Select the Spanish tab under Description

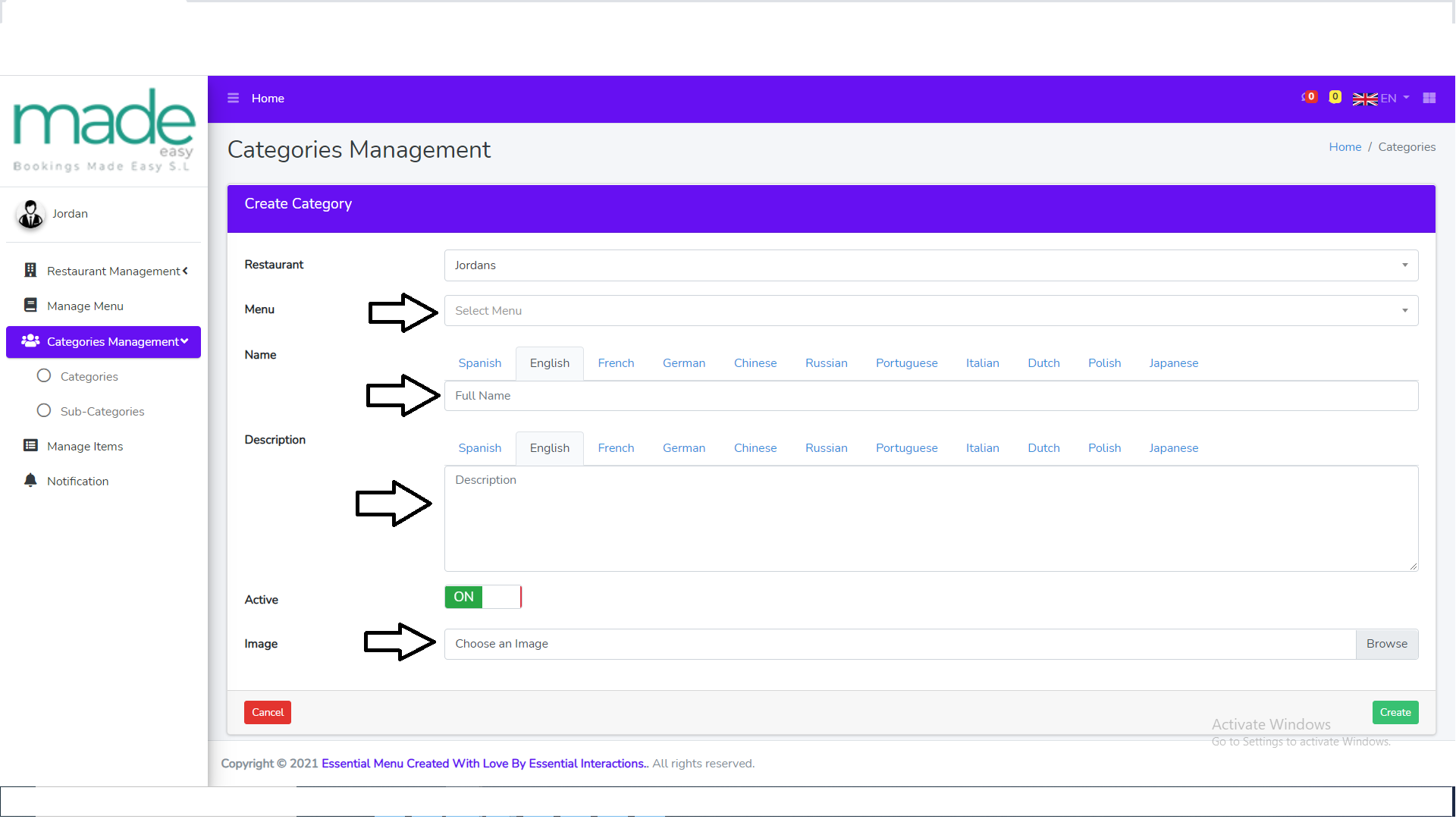(479, 448)
